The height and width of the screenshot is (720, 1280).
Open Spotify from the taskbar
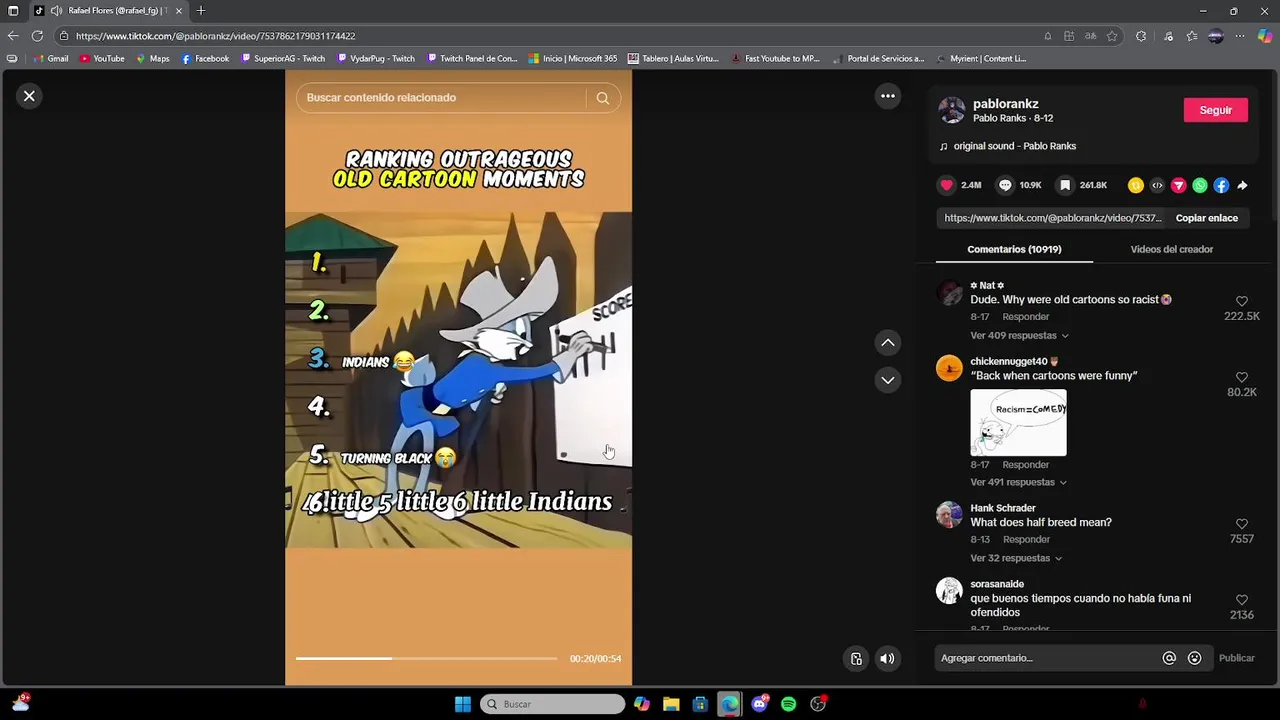pyautogui.click(x=788, y=704)
